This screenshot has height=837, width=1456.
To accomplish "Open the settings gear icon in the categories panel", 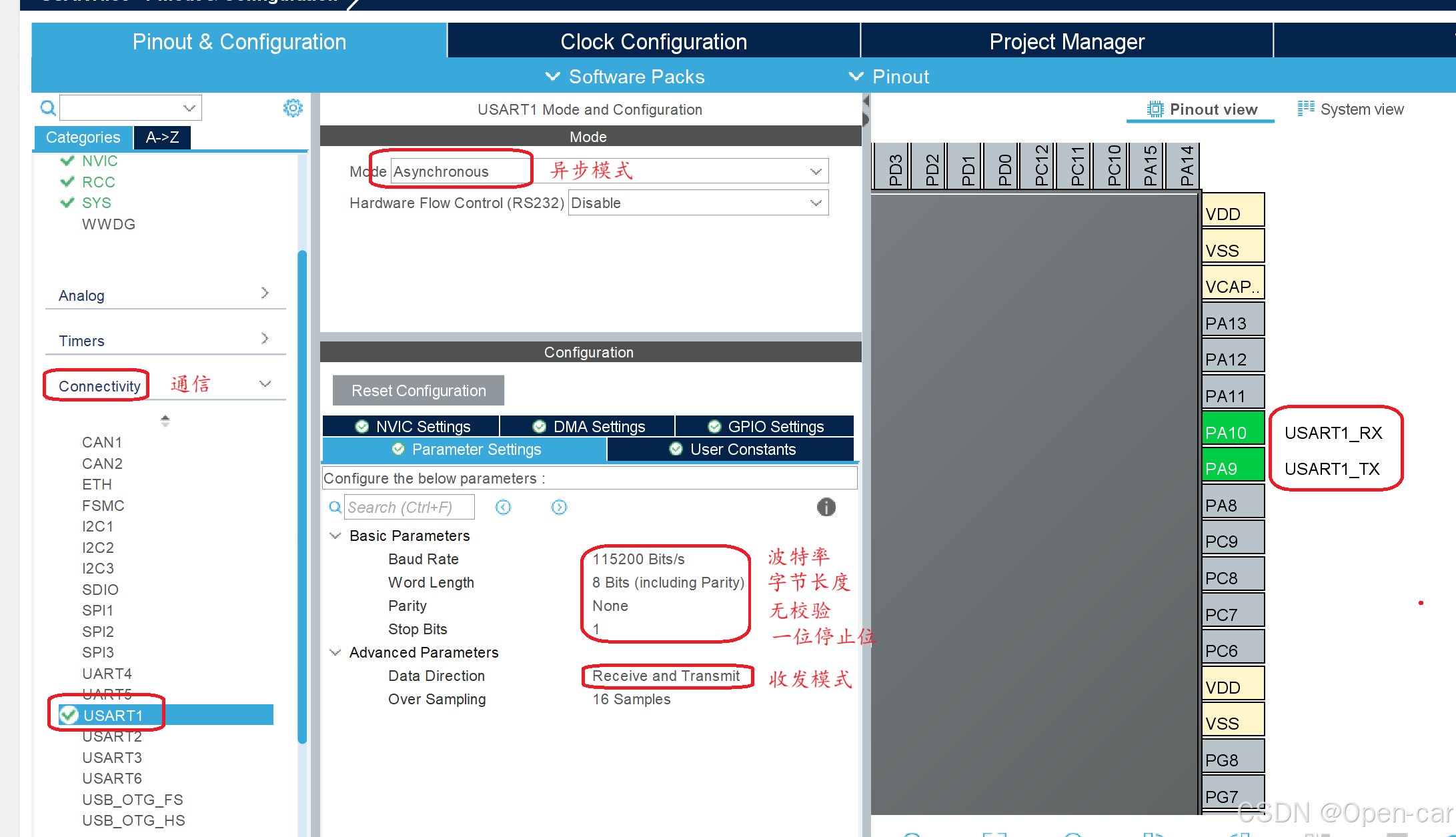I will [293, 108].
